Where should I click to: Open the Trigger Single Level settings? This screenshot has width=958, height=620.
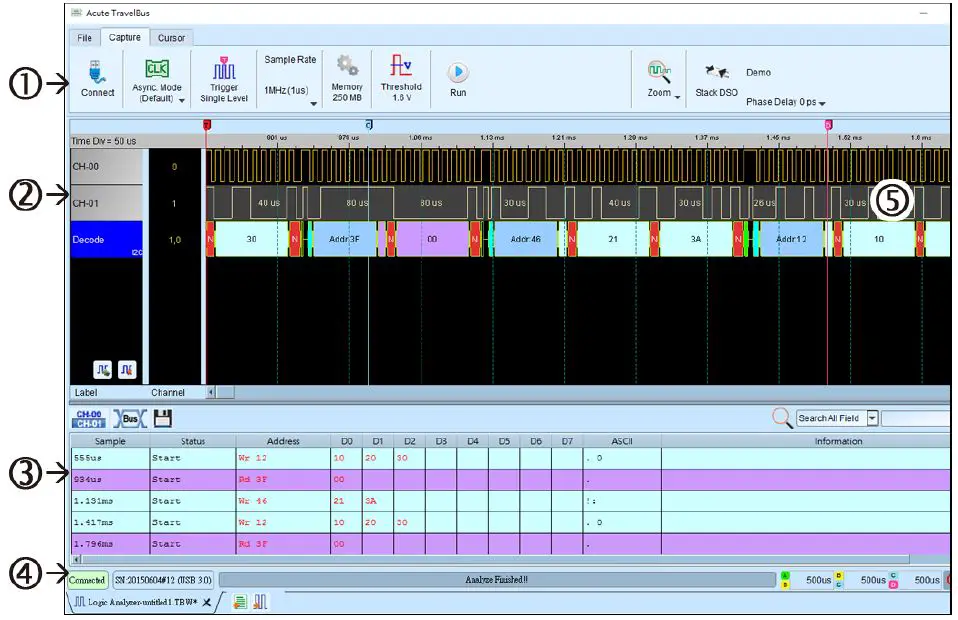[x=224, y=73]
